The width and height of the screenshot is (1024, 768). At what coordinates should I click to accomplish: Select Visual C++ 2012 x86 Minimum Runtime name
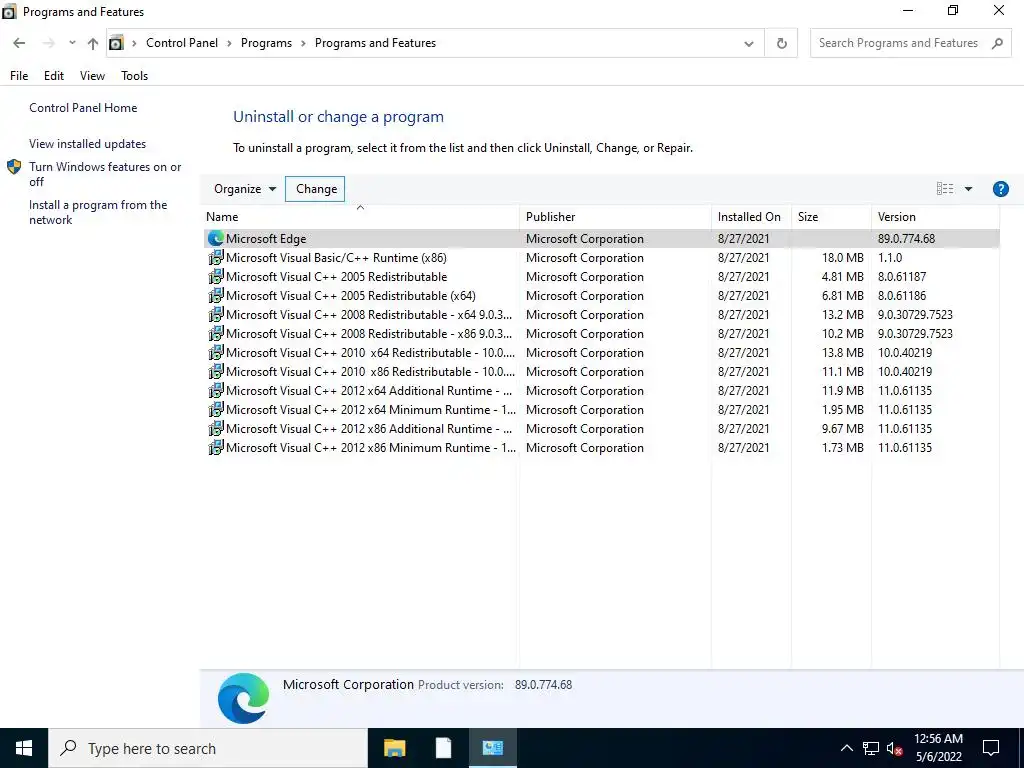371,448
